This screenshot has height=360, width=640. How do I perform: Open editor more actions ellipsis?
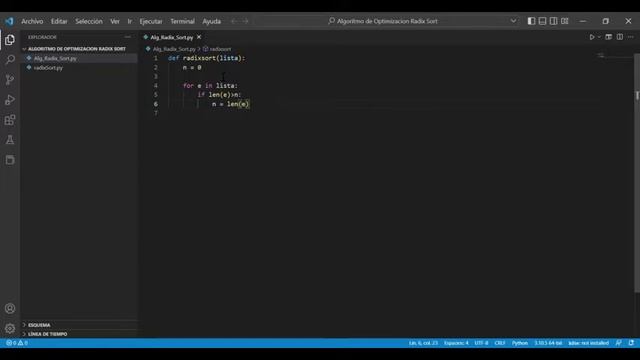click(x=631, y=37)
